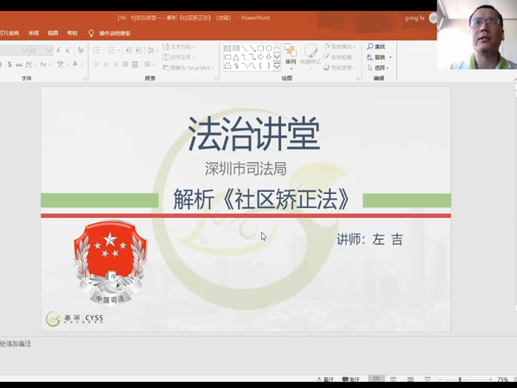517x388 pixels.
Task: Open the 排列 Arrange menu
Action: pyautogui.click(x=291, y=57)
